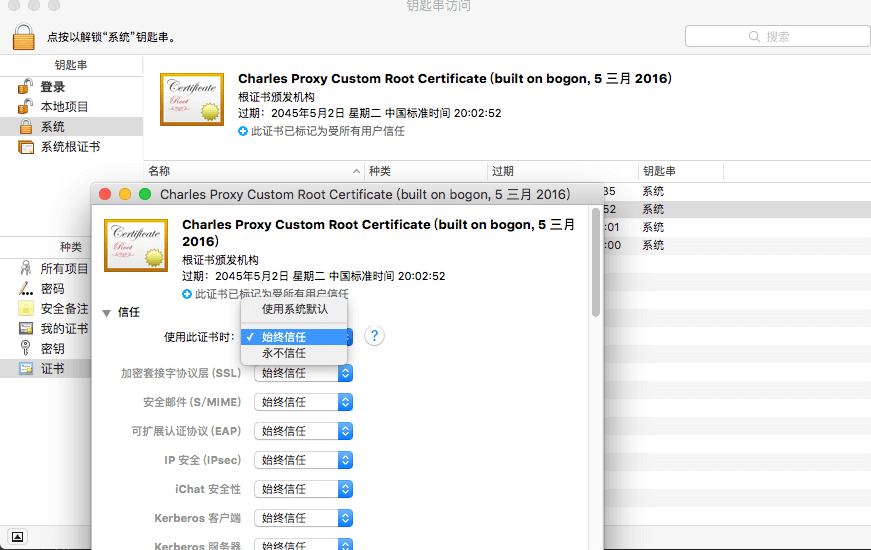Click the table row ending in :01

[737, 227]
